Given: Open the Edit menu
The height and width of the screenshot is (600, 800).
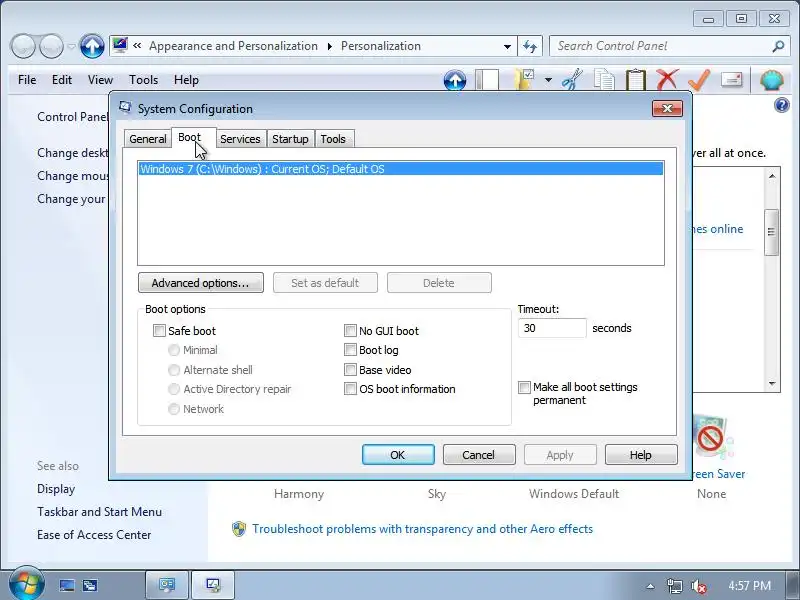Looking at the screenshot, I should 62,80.
